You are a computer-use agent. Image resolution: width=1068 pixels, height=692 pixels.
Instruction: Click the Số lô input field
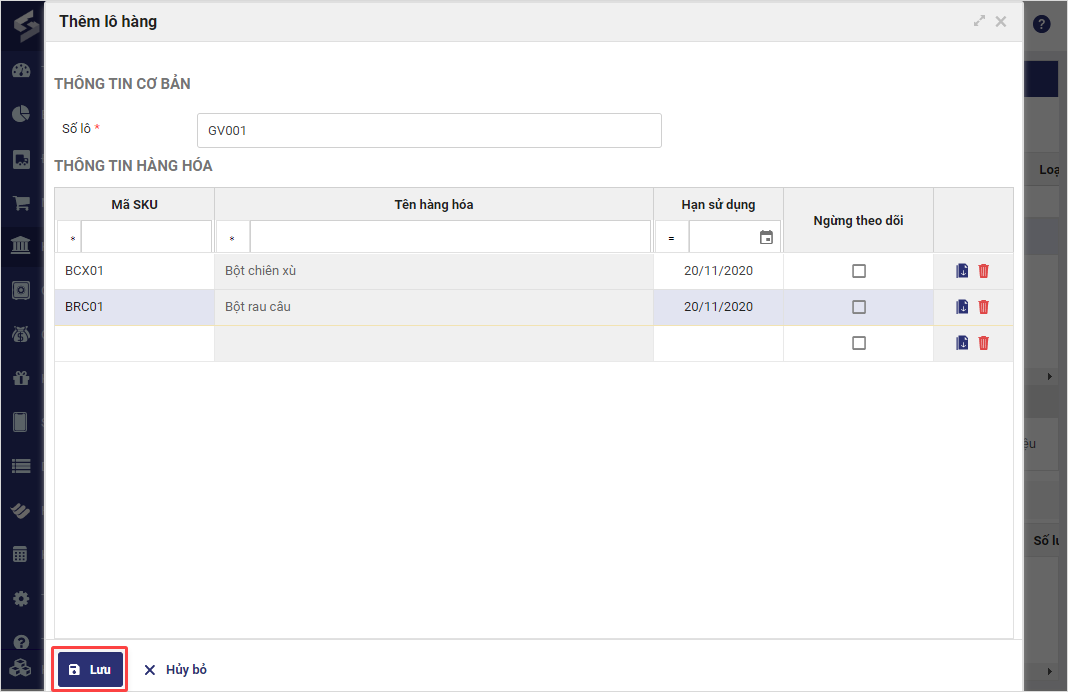click(x=429, y=130)
